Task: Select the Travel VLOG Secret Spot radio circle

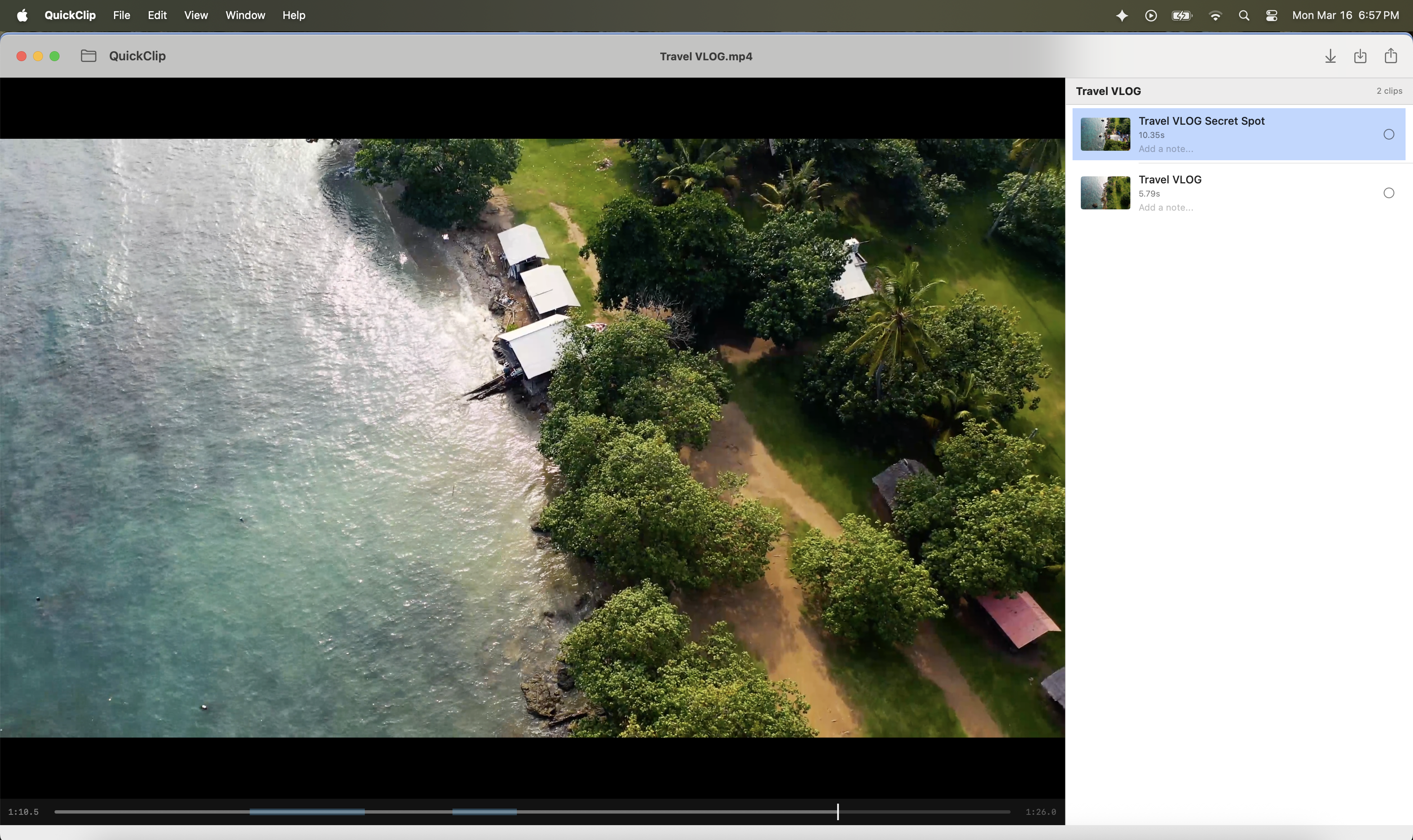Action: coord(1389,134)
